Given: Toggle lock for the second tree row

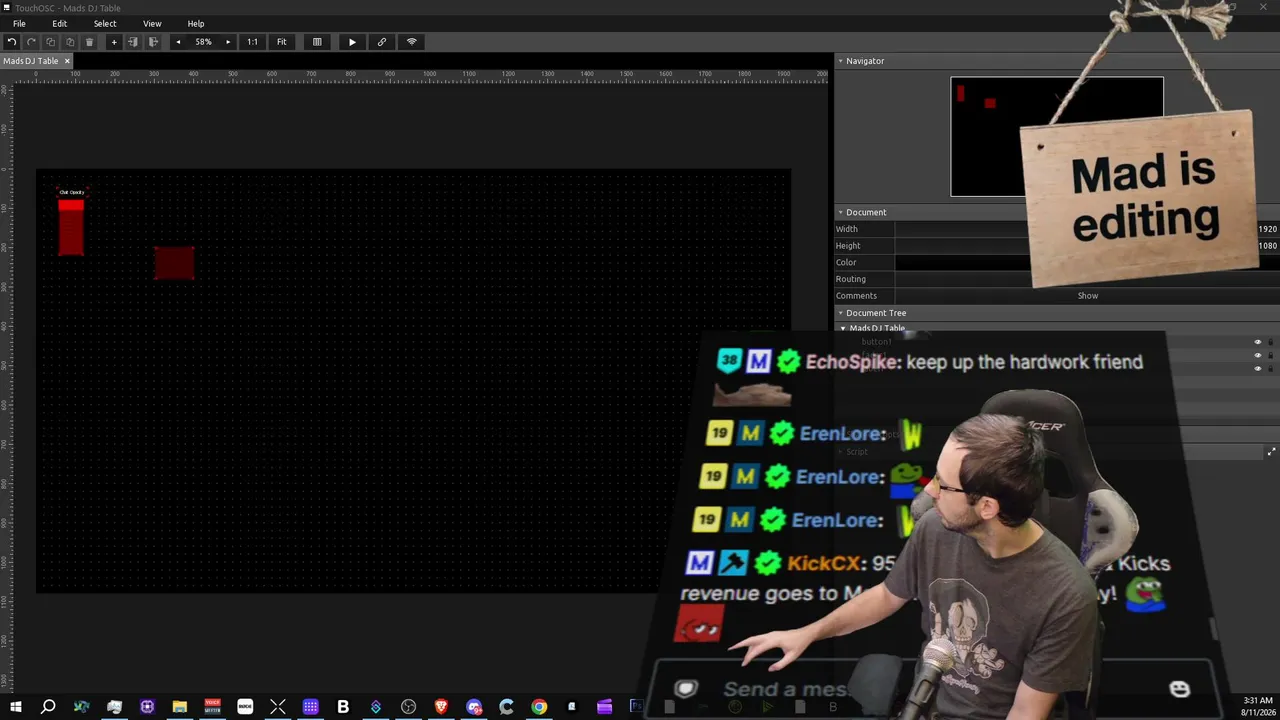Looking at the screenshot, I should (1271, 355).
